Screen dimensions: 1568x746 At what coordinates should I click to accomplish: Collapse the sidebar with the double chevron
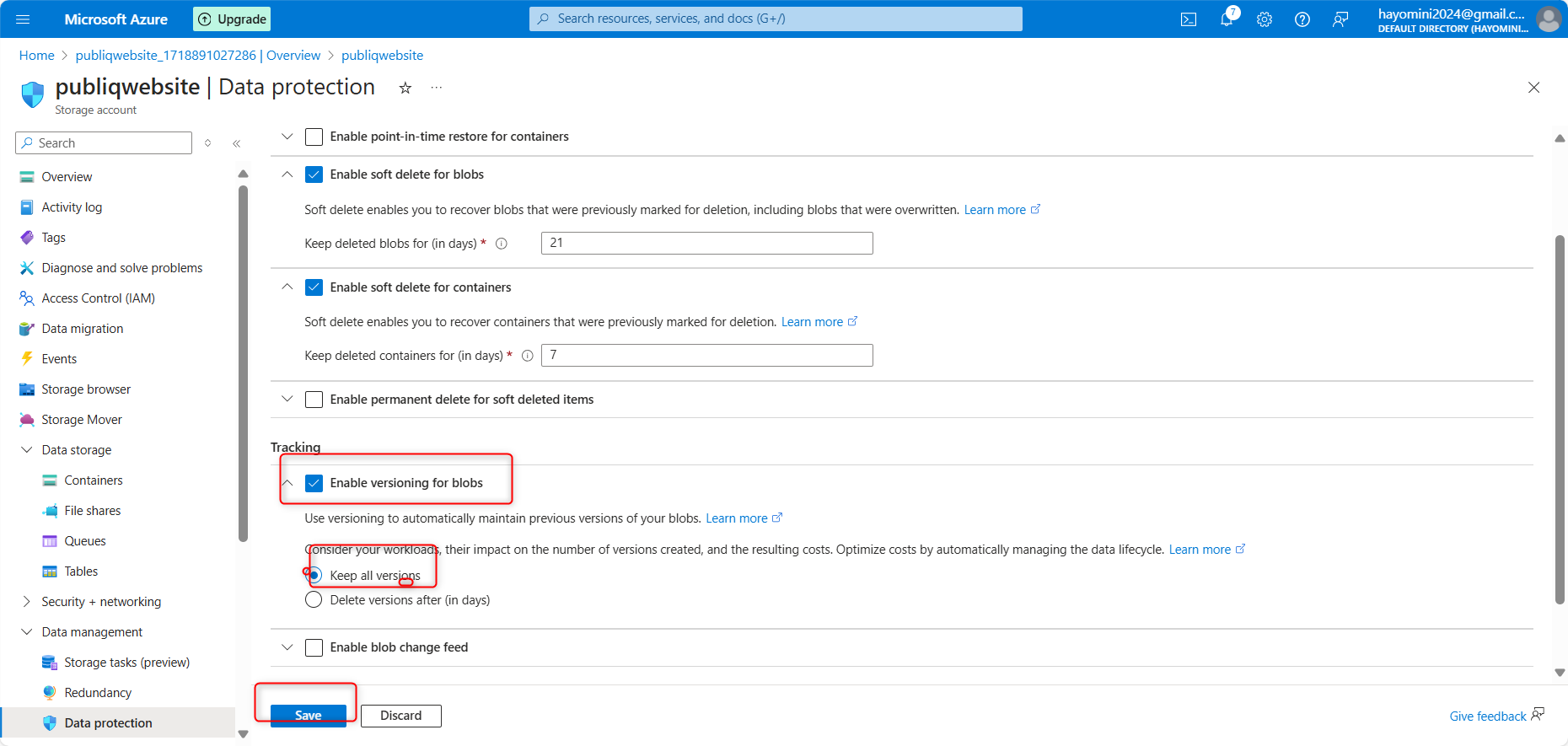(x=237, y=143)
